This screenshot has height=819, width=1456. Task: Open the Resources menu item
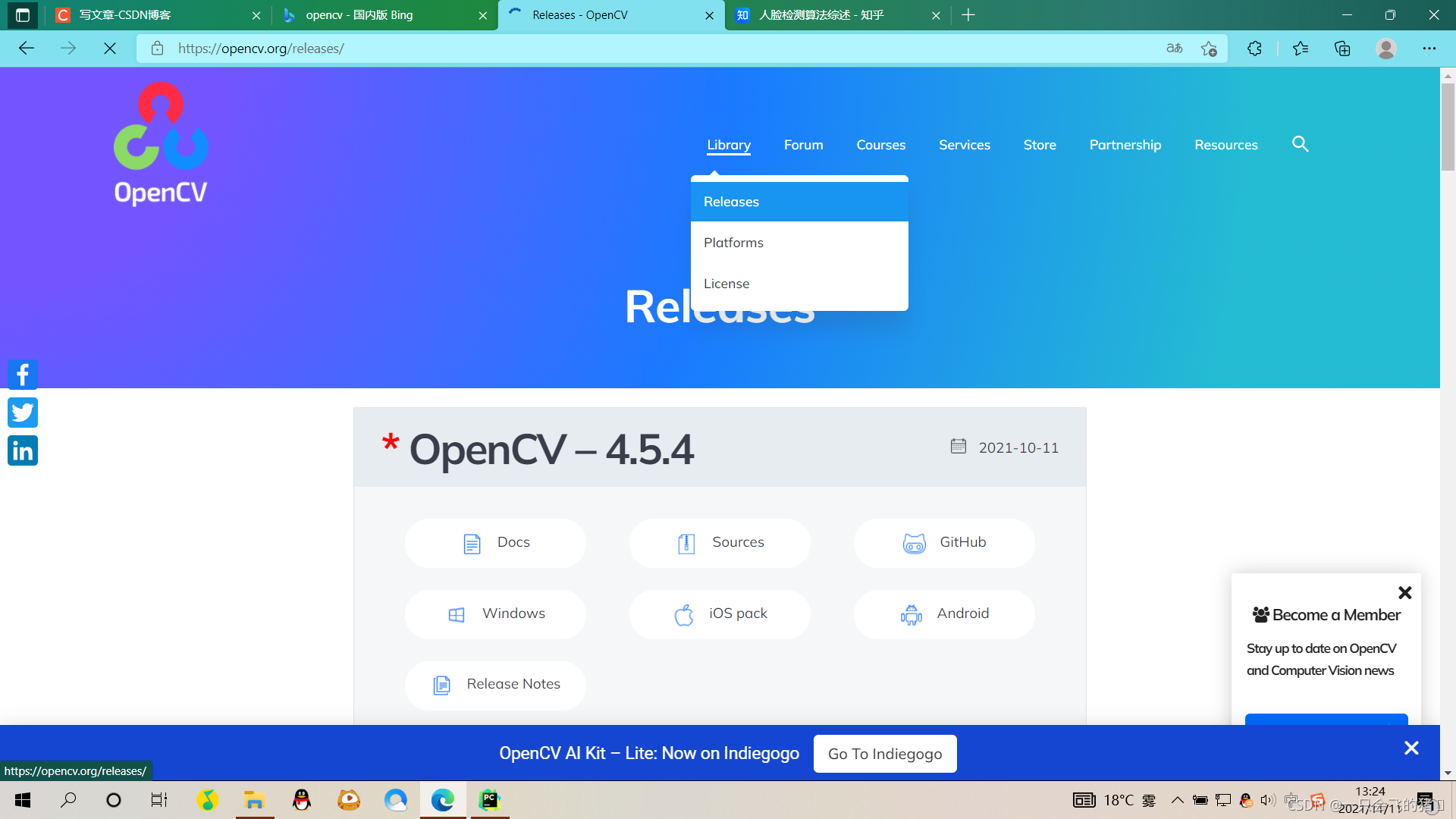(x=1225, y=145)
